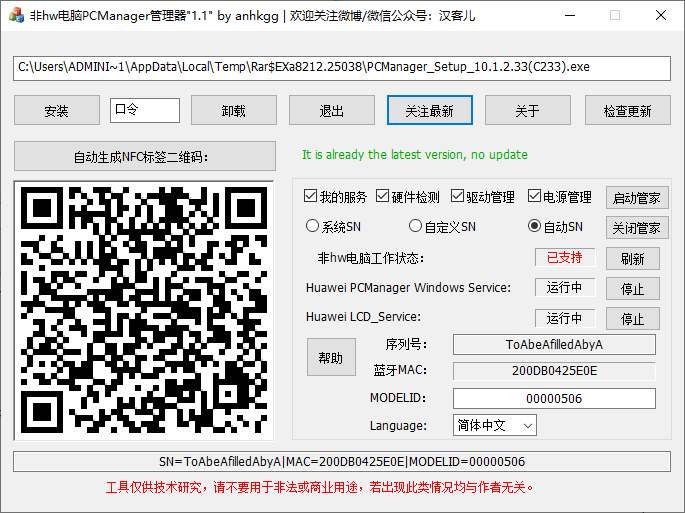Click the SN=ToAbeAfilledAbyA summary string field
685x513 pixels.
pos(342,462)
